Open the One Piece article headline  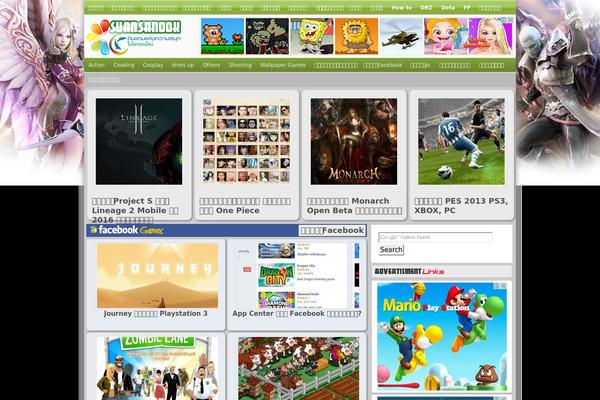[245, 206]
